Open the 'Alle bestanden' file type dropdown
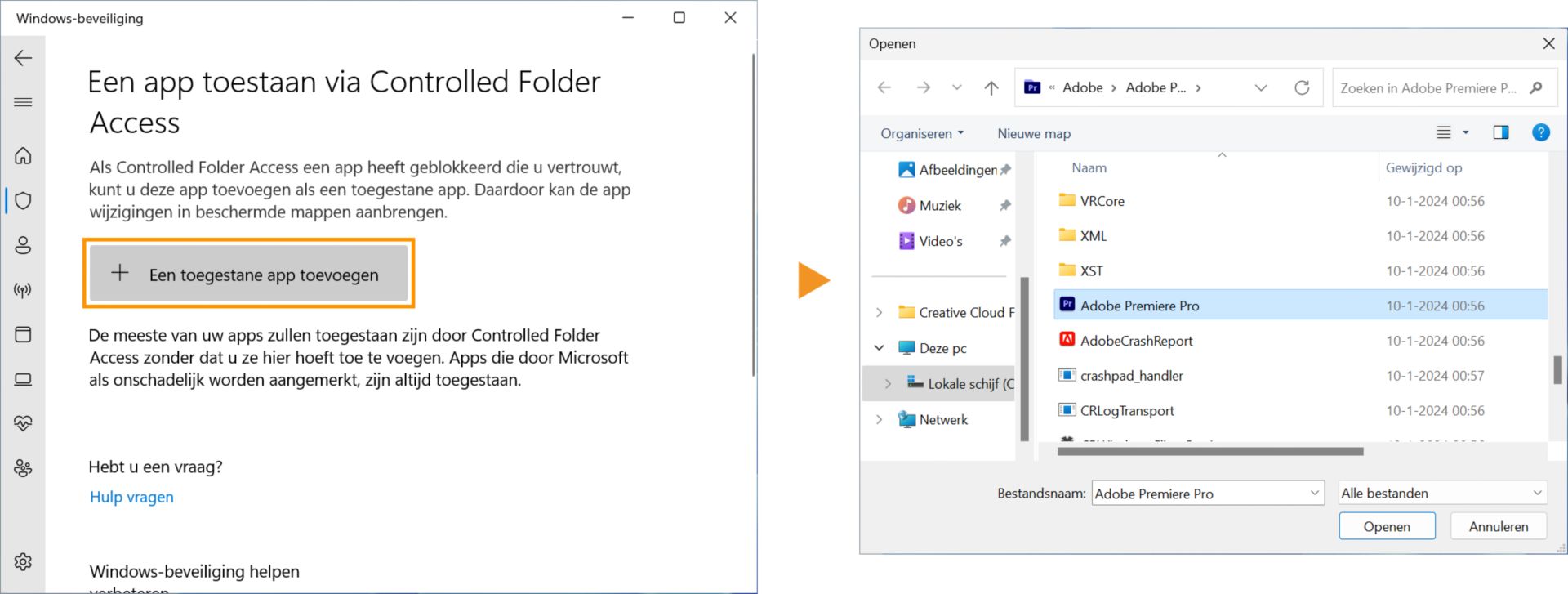Image resolution: width=1568 pixels, height=594 pixels. [x=1443, y=493]
